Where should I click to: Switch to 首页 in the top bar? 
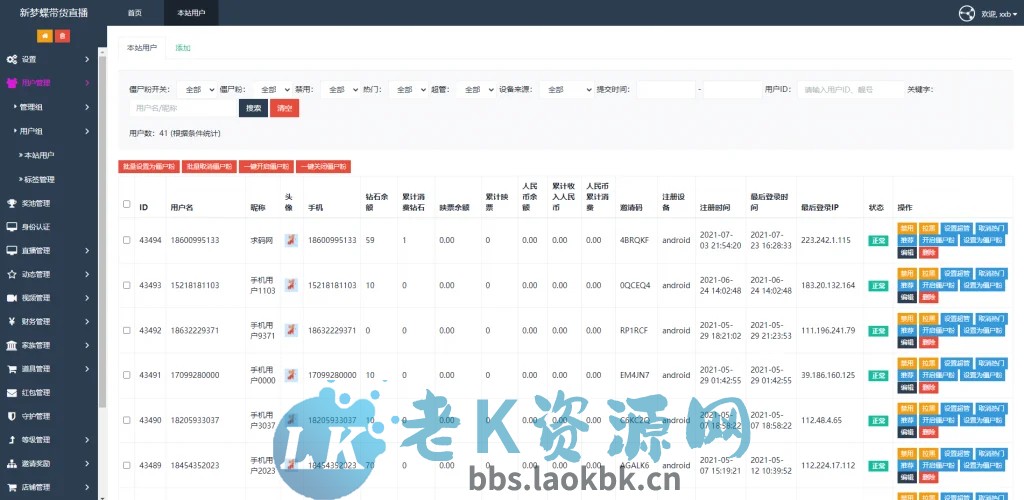click(x=135, y=13)
